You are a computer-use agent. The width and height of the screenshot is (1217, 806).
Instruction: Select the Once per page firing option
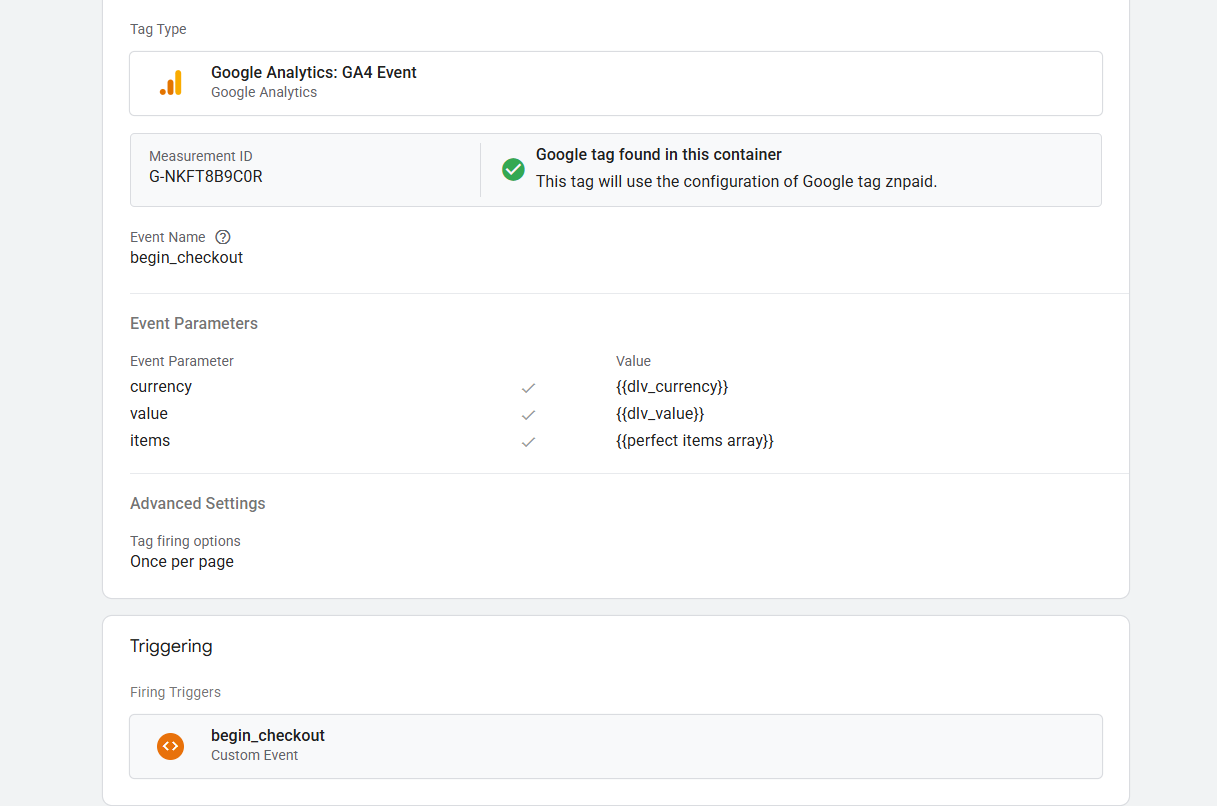click(x=182, y=562)
